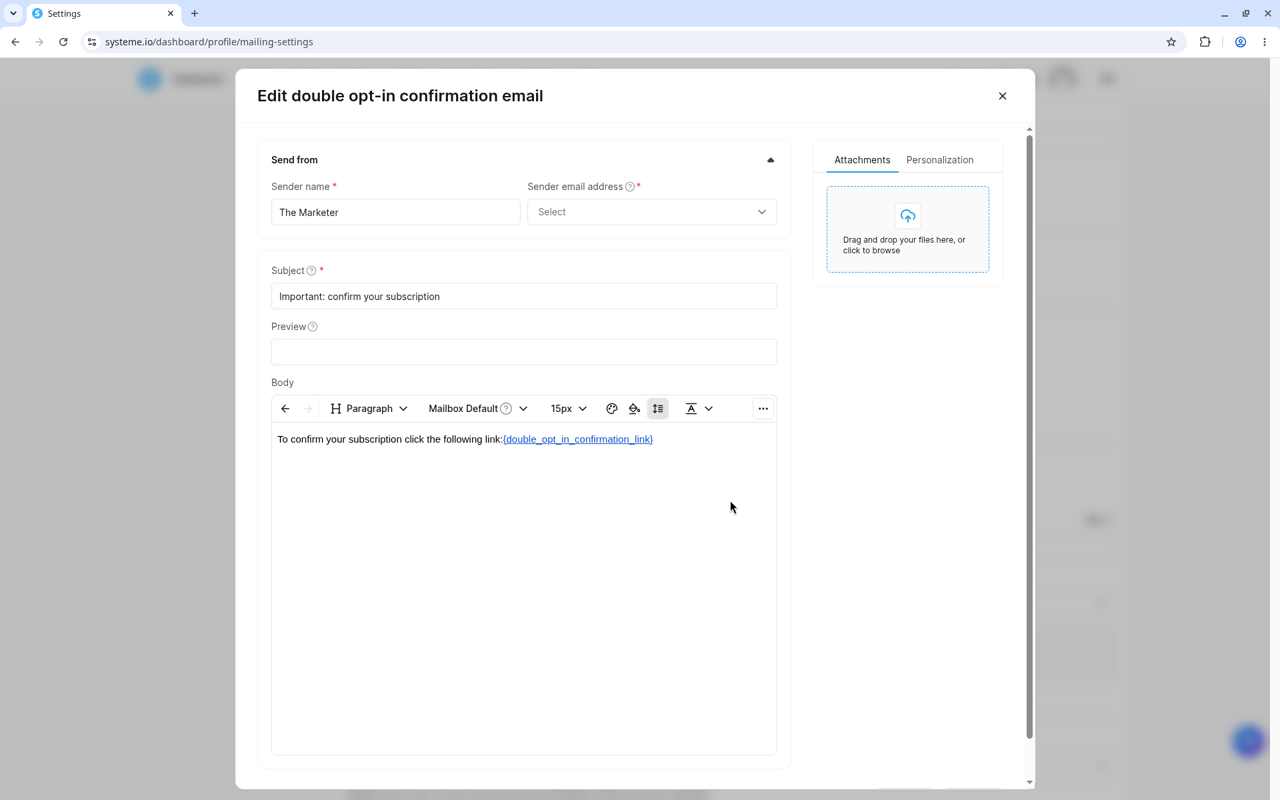This screenshot has width=1280, height=800.
Task: Collapse the Send from section
Action: point(770,160)
